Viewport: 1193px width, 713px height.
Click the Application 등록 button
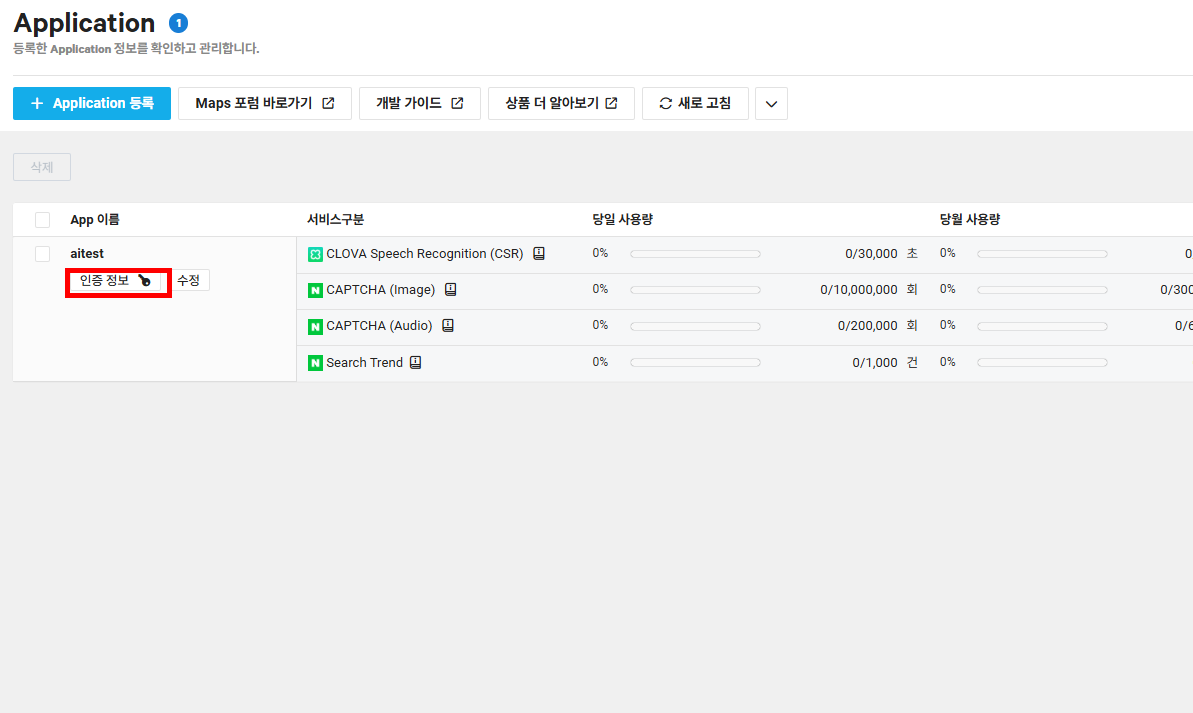tap(91, 103)
